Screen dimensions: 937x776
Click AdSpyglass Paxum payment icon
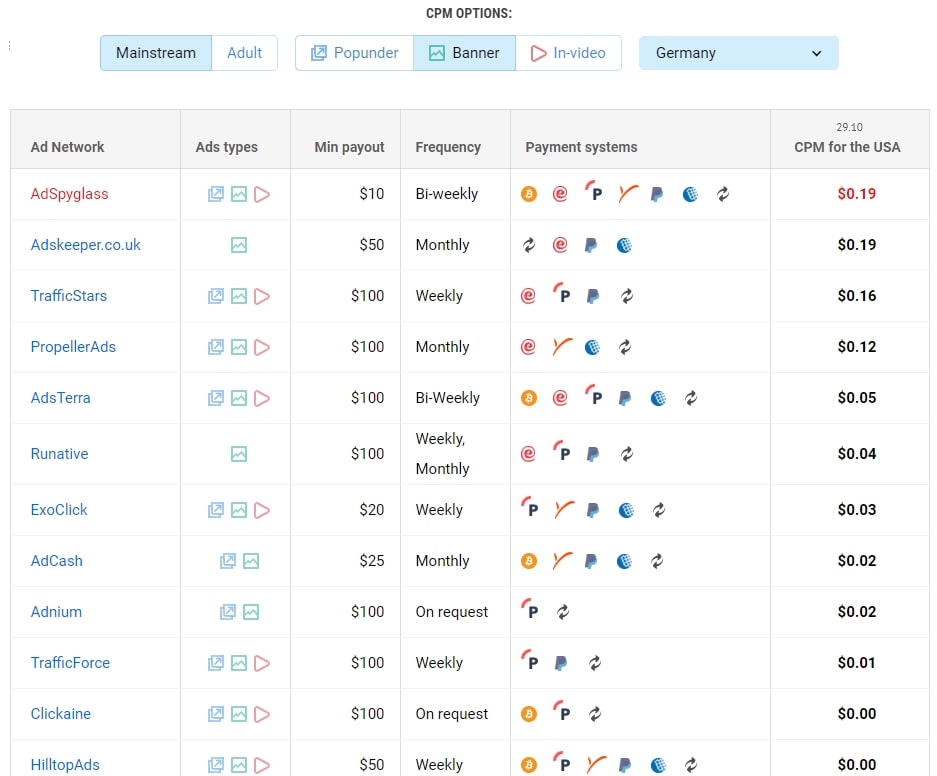pyautogui.click(x=593, y=192)
